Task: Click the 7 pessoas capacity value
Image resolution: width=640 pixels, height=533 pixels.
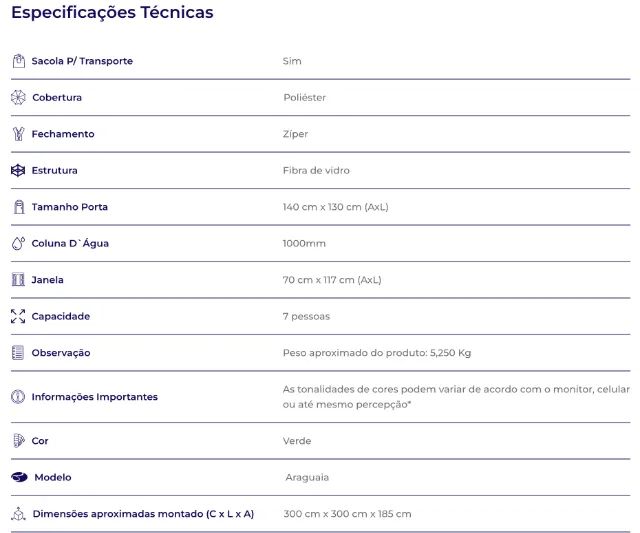Action: 306,317
